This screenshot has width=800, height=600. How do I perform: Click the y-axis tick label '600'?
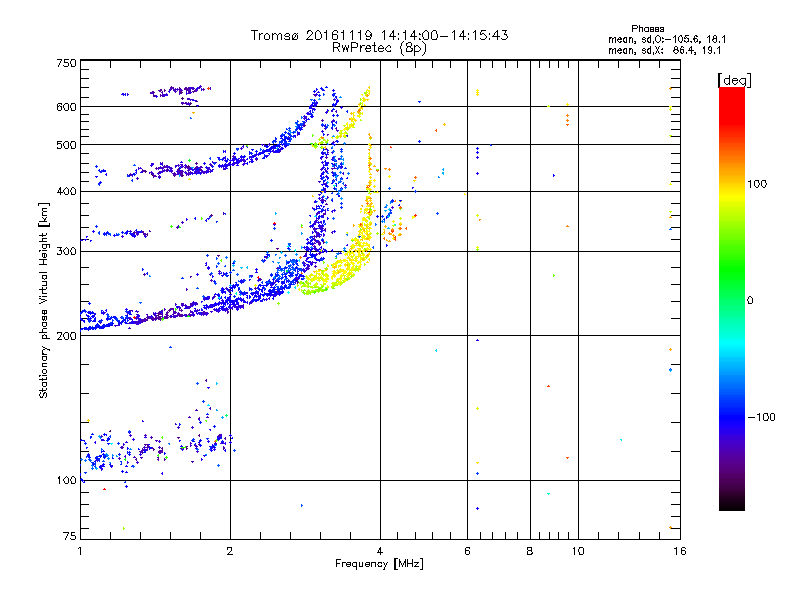click(x=66, y=107)
